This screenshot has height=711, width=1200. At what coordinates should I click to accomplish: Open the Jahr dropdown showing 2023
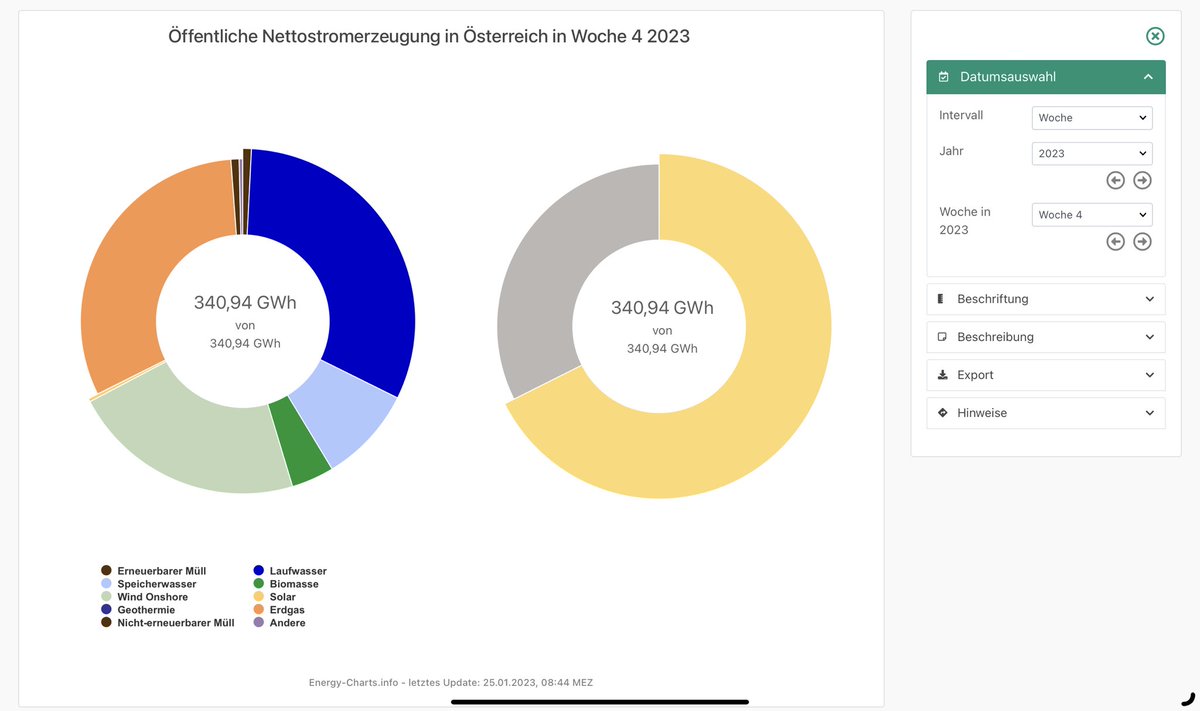pos(1092,154)
